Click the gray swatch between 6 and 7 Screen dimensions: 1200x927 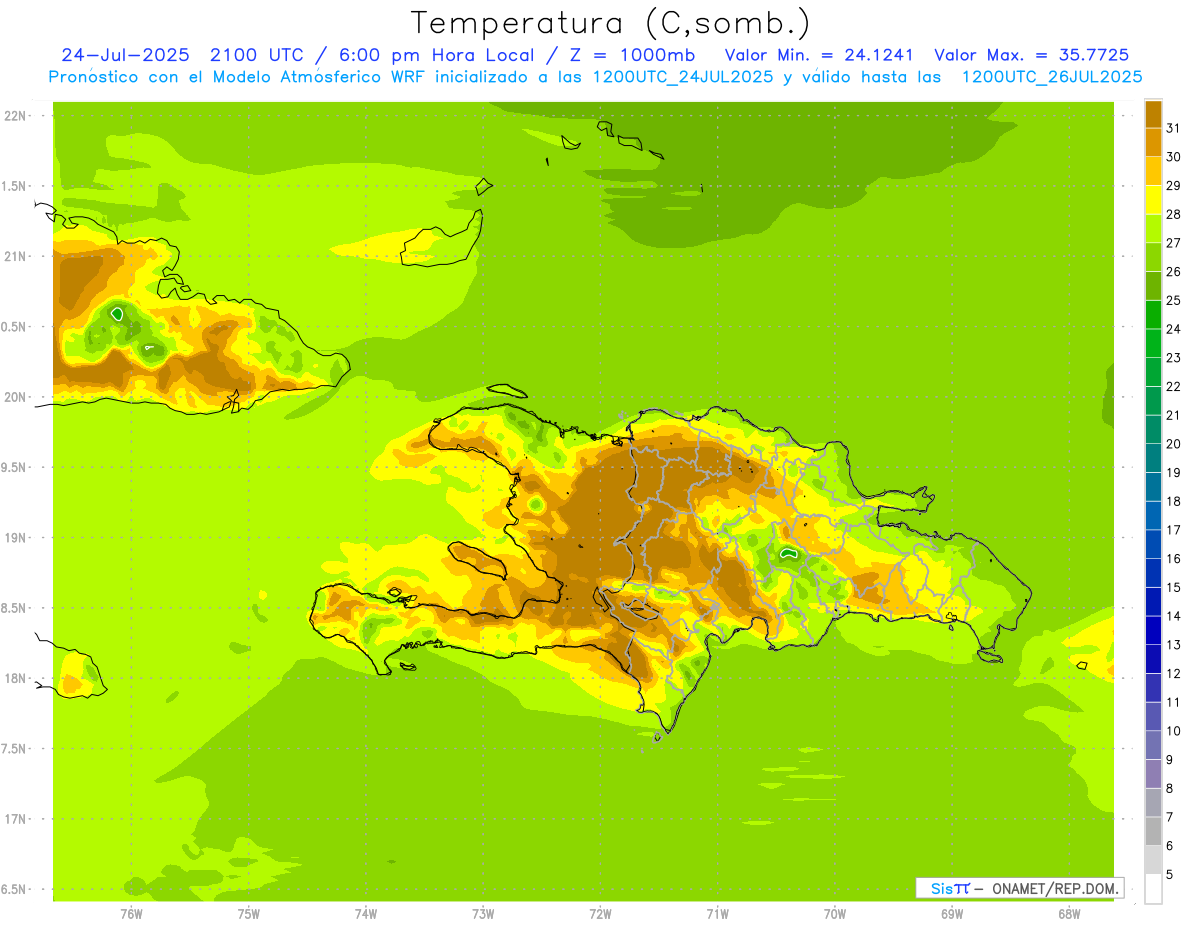tap(1153, 831)
